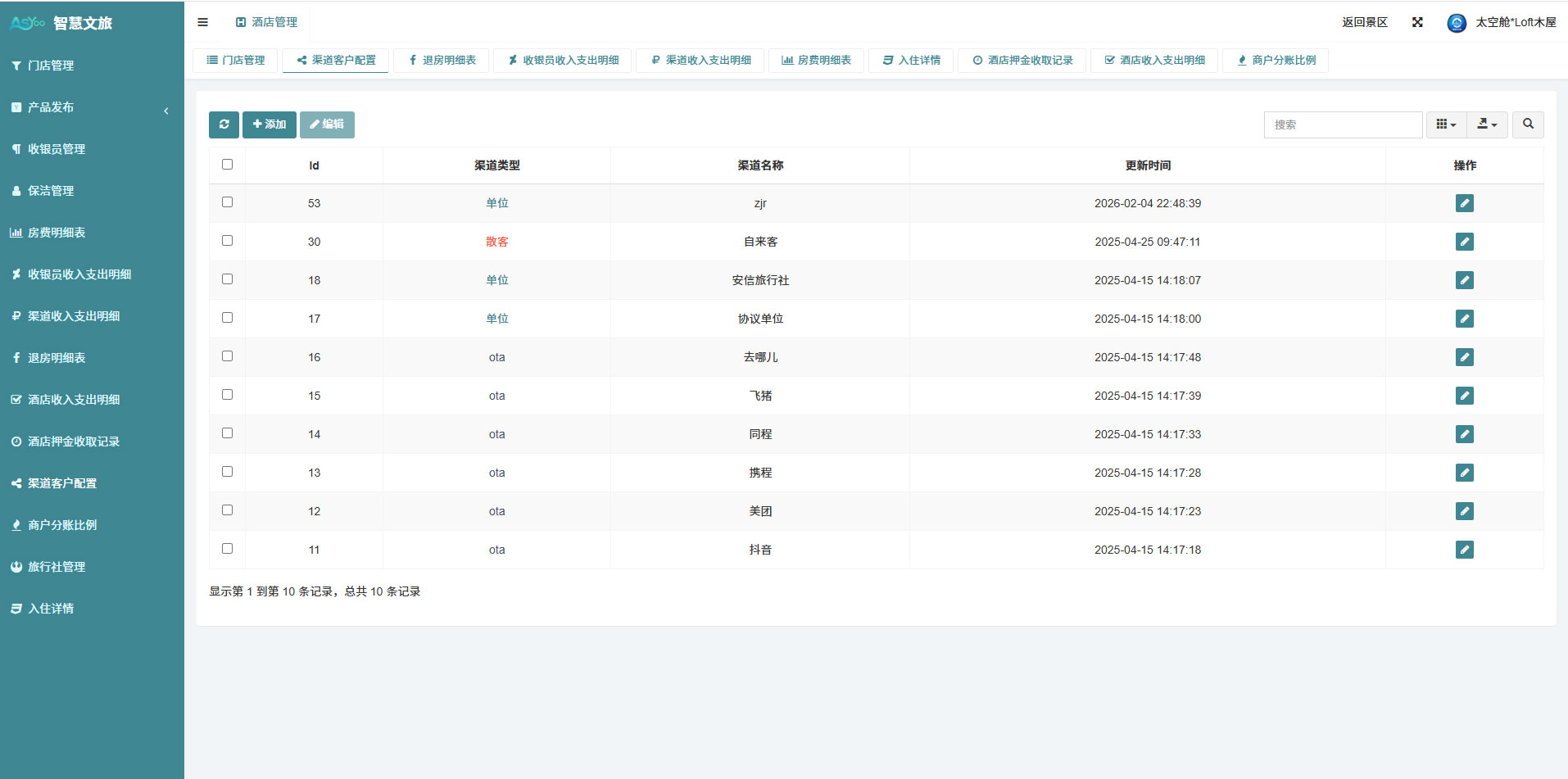Click the edit icon for 携程 row
1568x779 pixels.
coord(1464,473)
